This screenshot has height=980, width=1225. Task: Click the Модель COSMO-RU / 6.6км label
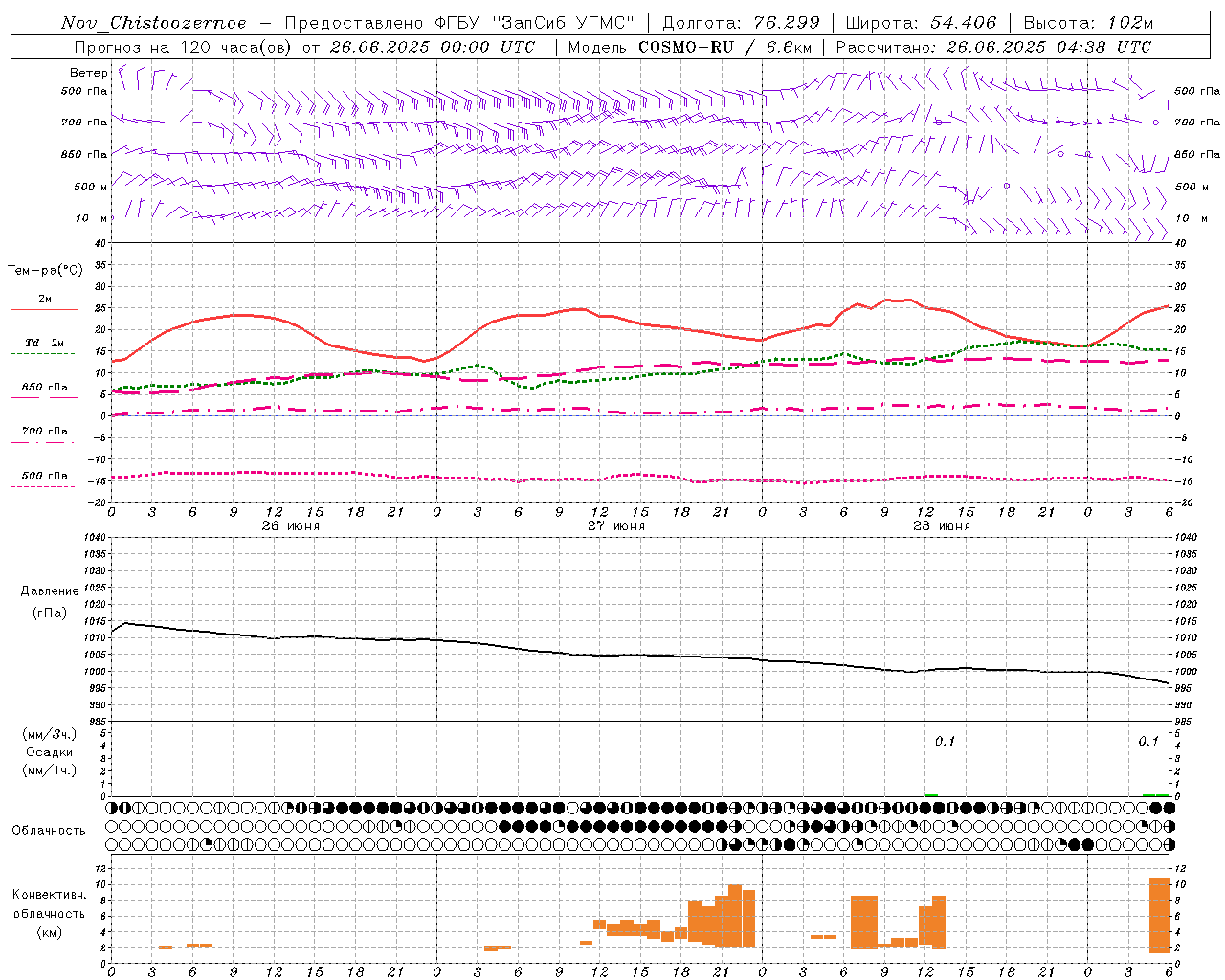coord(690,47)
